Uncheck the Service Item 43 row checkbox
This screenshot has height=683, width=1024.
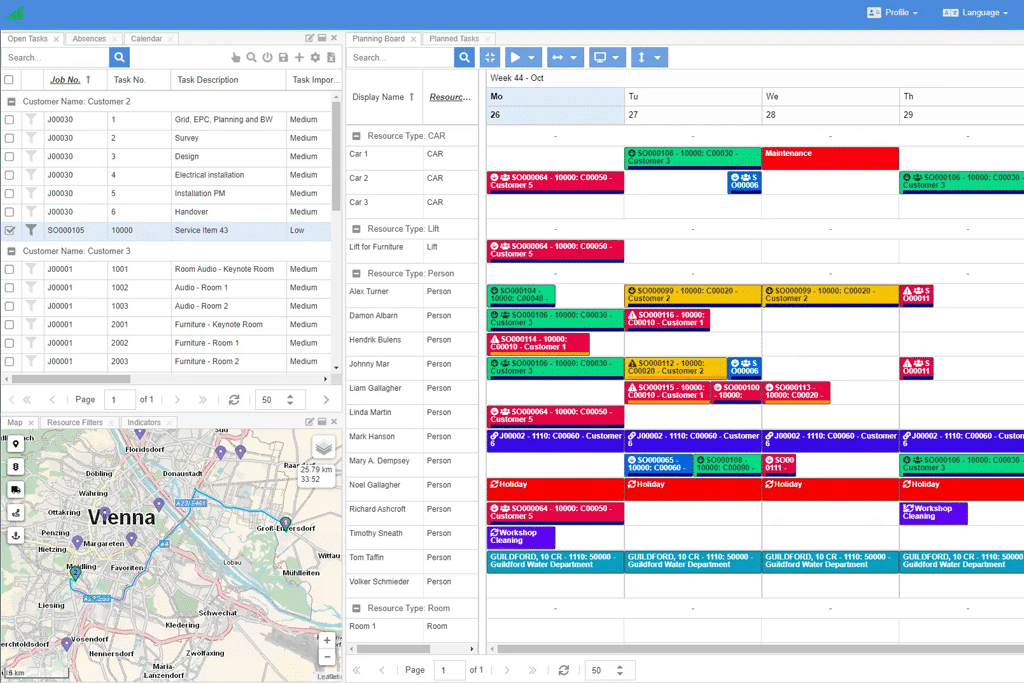(9, 230)
